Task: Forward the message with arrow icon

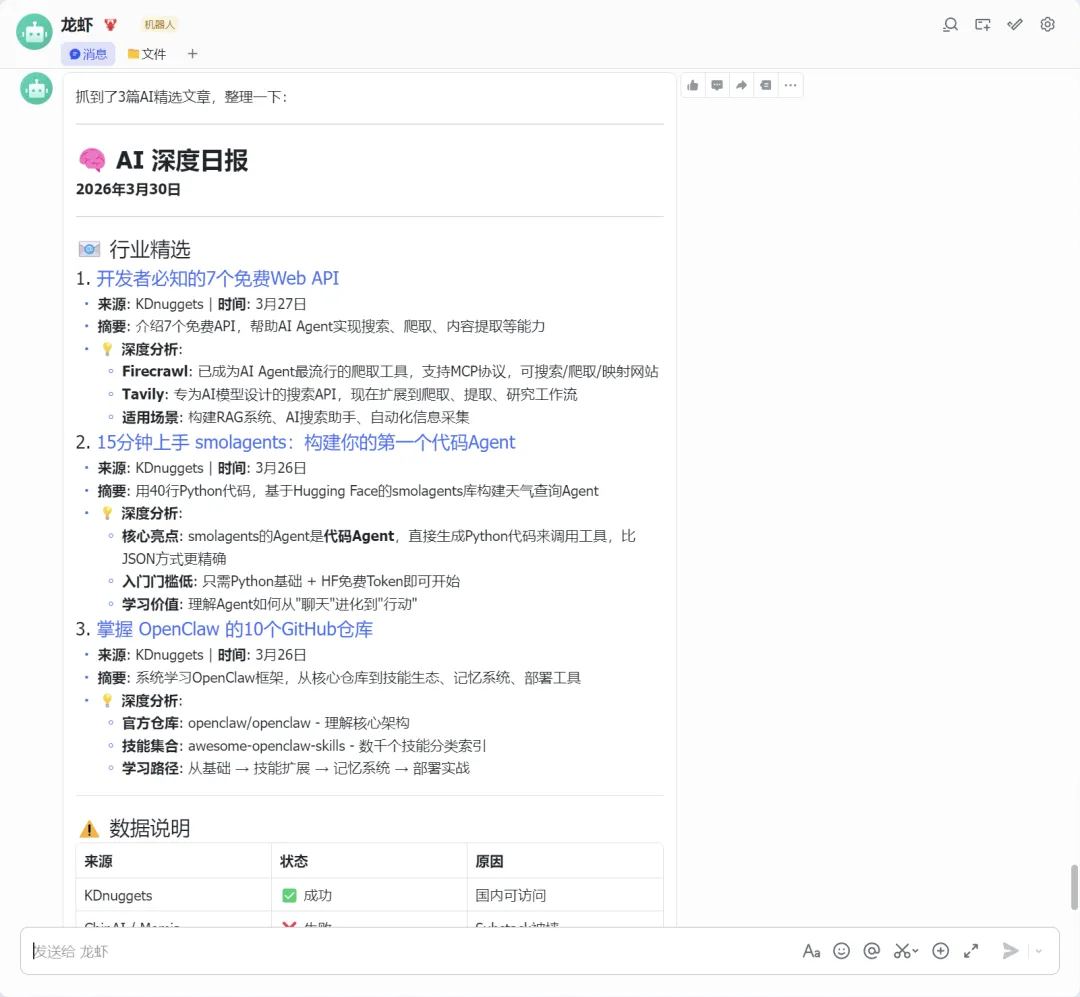Action: 741,85
